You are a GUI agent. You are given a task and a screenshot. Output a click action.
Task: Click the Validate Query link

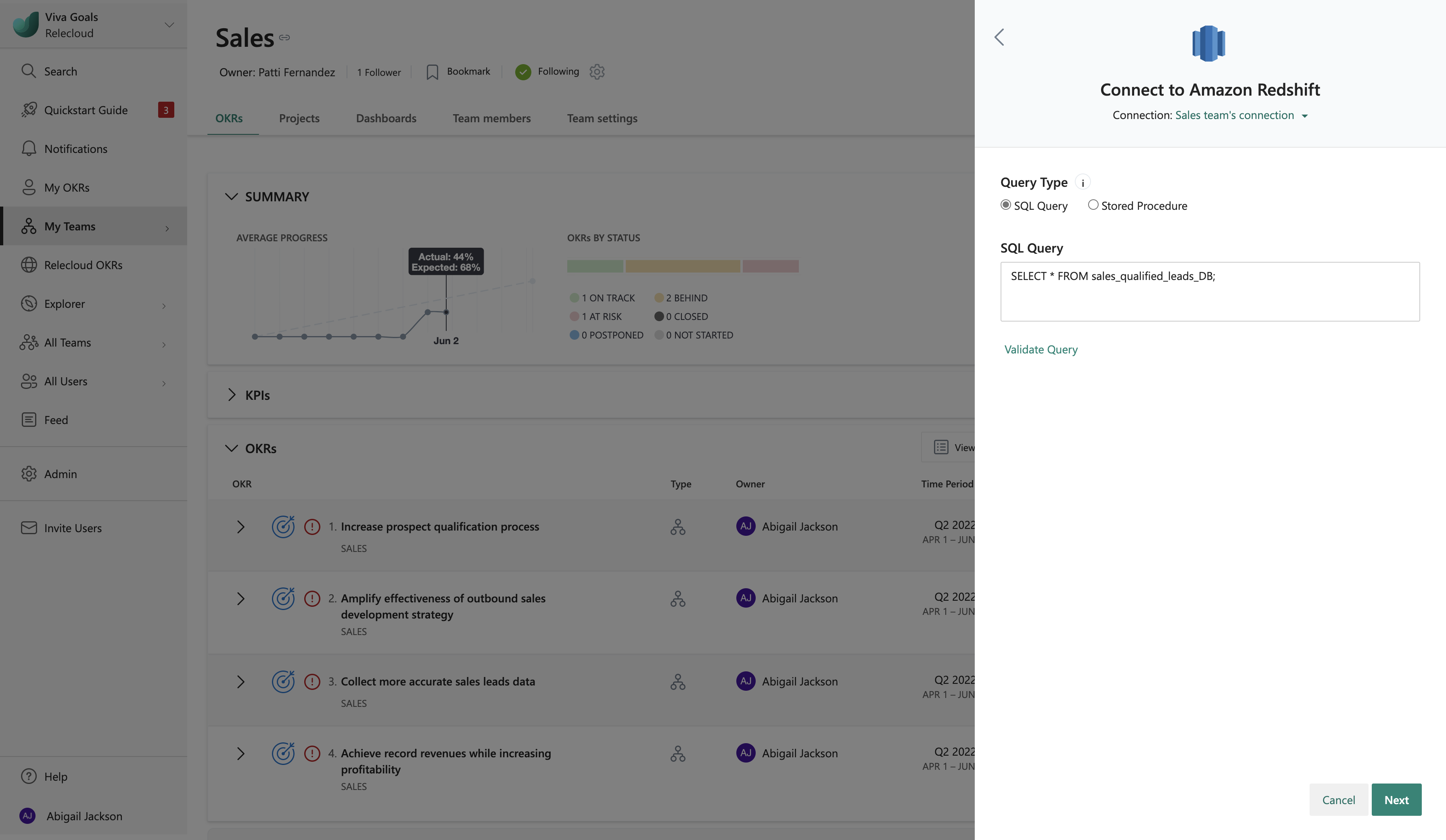(1041, 349)
